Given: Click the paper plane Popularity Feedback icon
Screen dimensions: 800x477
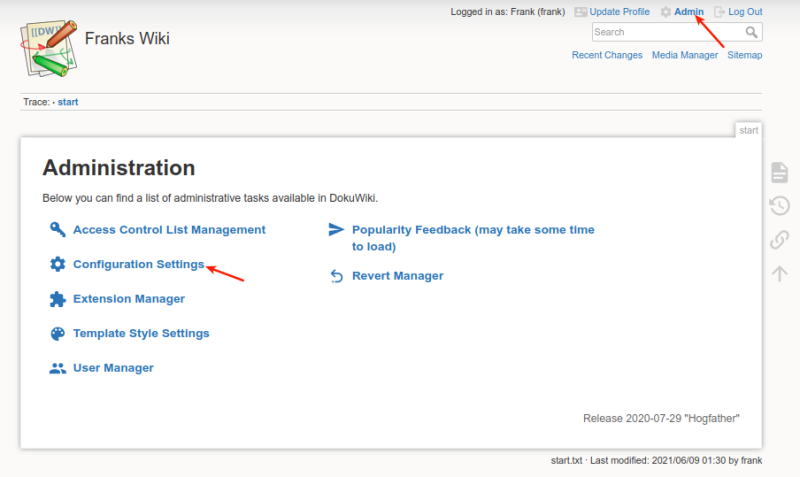Looking at the screenshot, I should [x=336, y=230].
